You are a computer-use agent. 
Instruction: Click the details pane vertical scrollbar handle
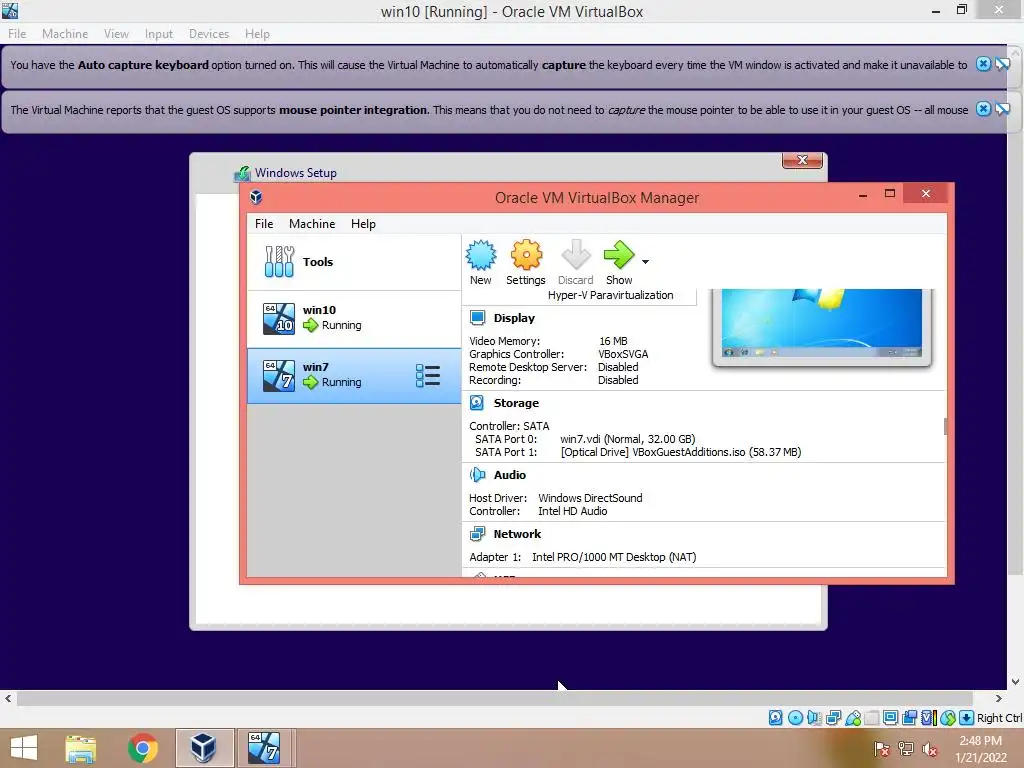pos(945,426)
